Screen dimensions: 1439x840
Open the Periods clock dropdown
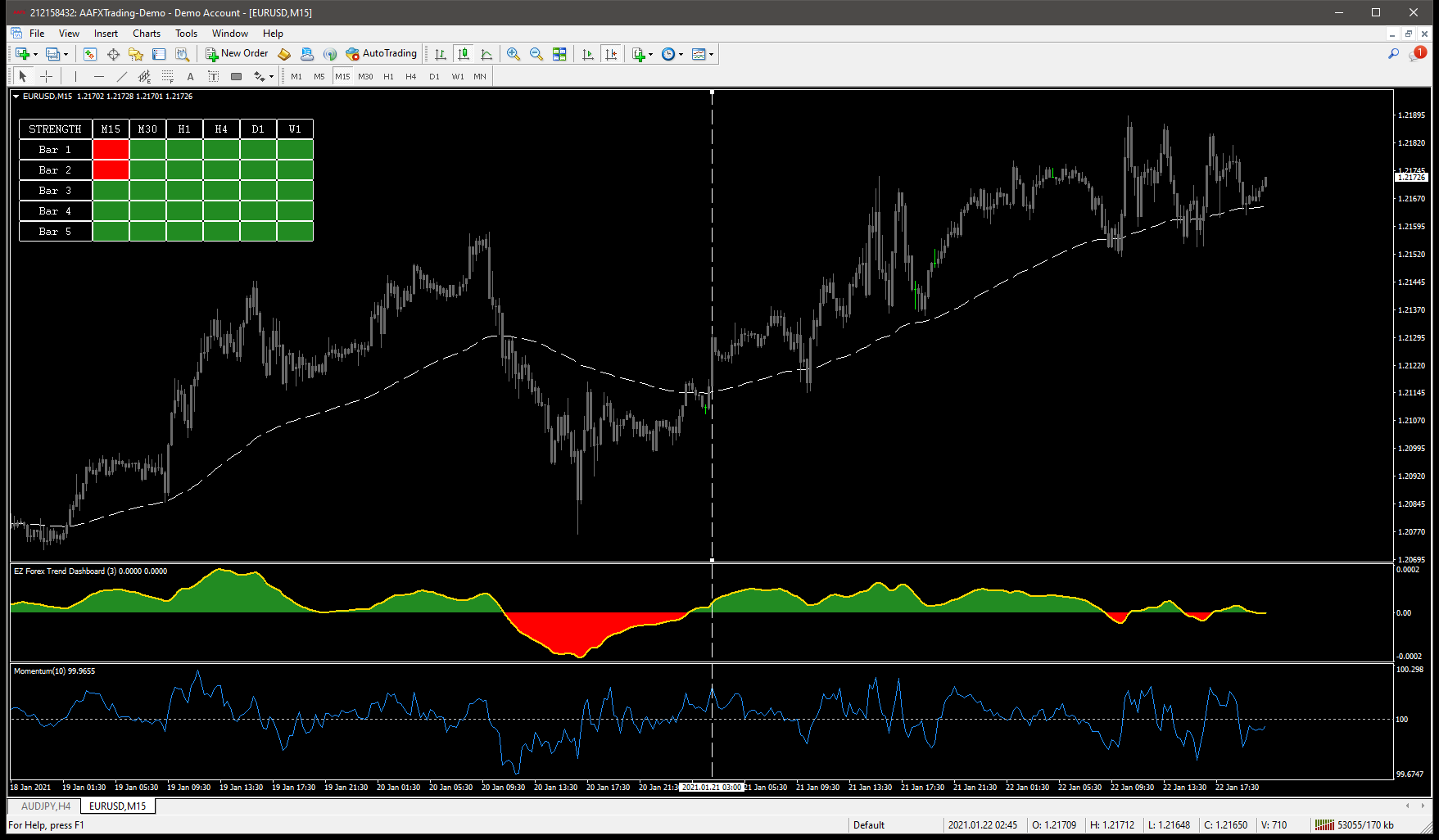tap(672, 54)
